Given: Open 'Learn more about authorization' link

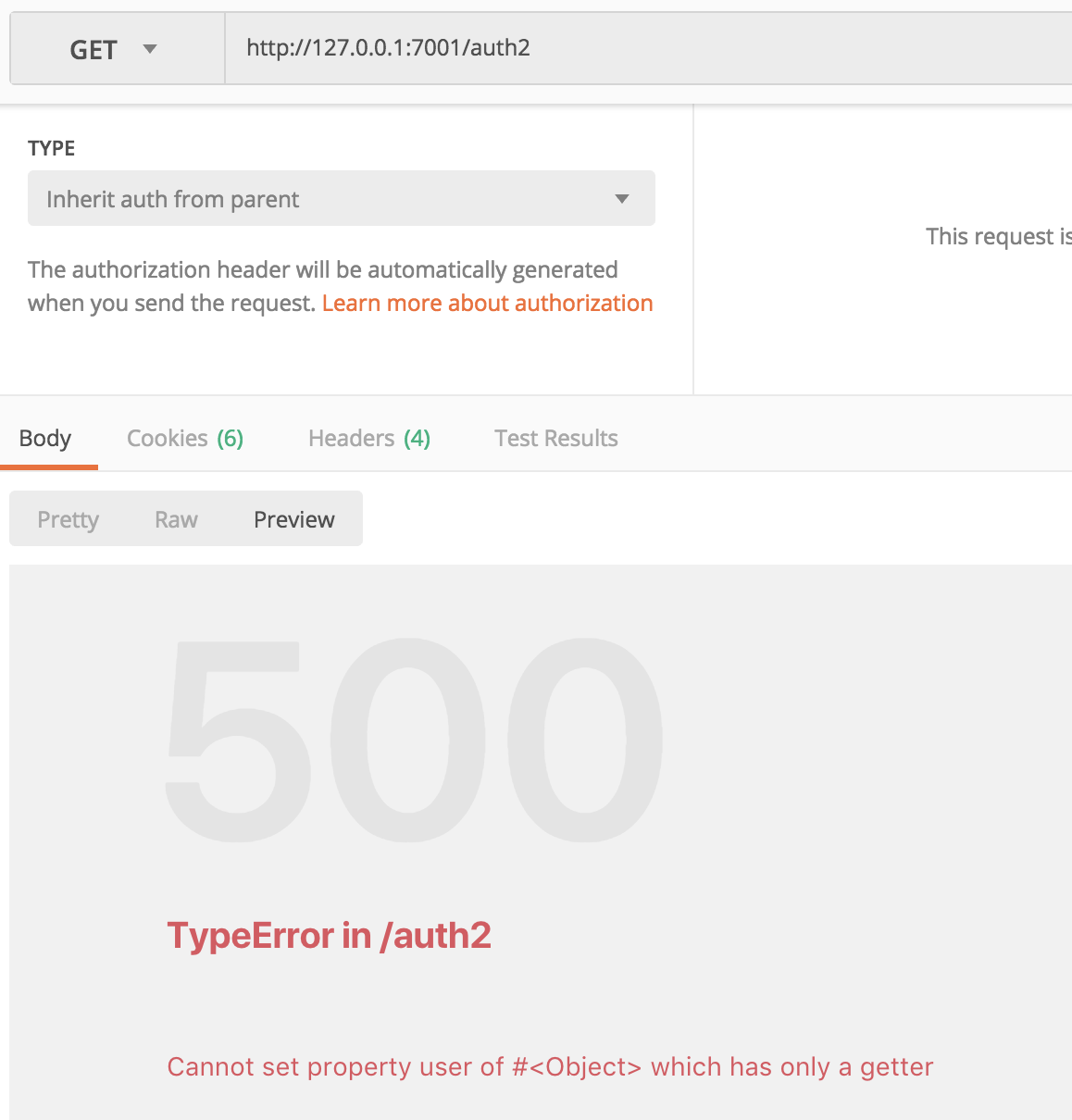Looking at the screenshot, I should click(487, 303).
